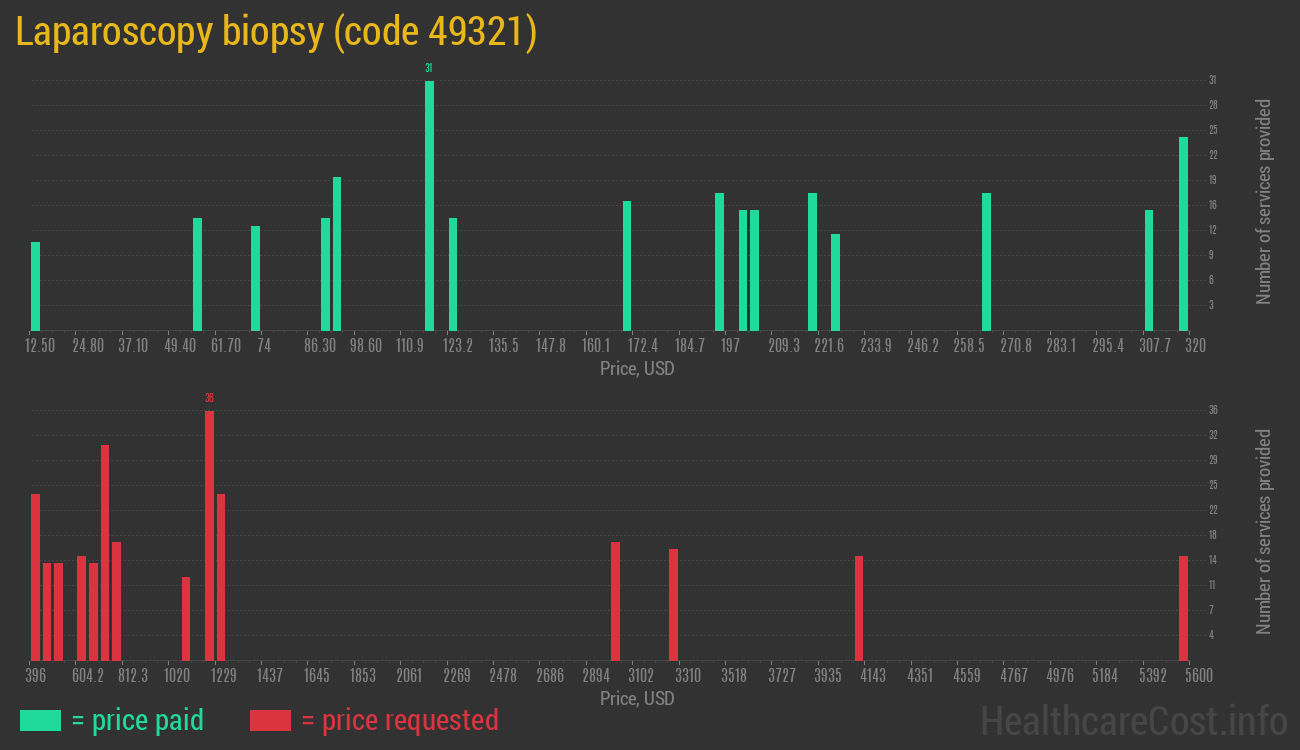Click the rightmost red bar near 5600
The width and height of the screenshot is (1300, 750).
point(1183,607)
